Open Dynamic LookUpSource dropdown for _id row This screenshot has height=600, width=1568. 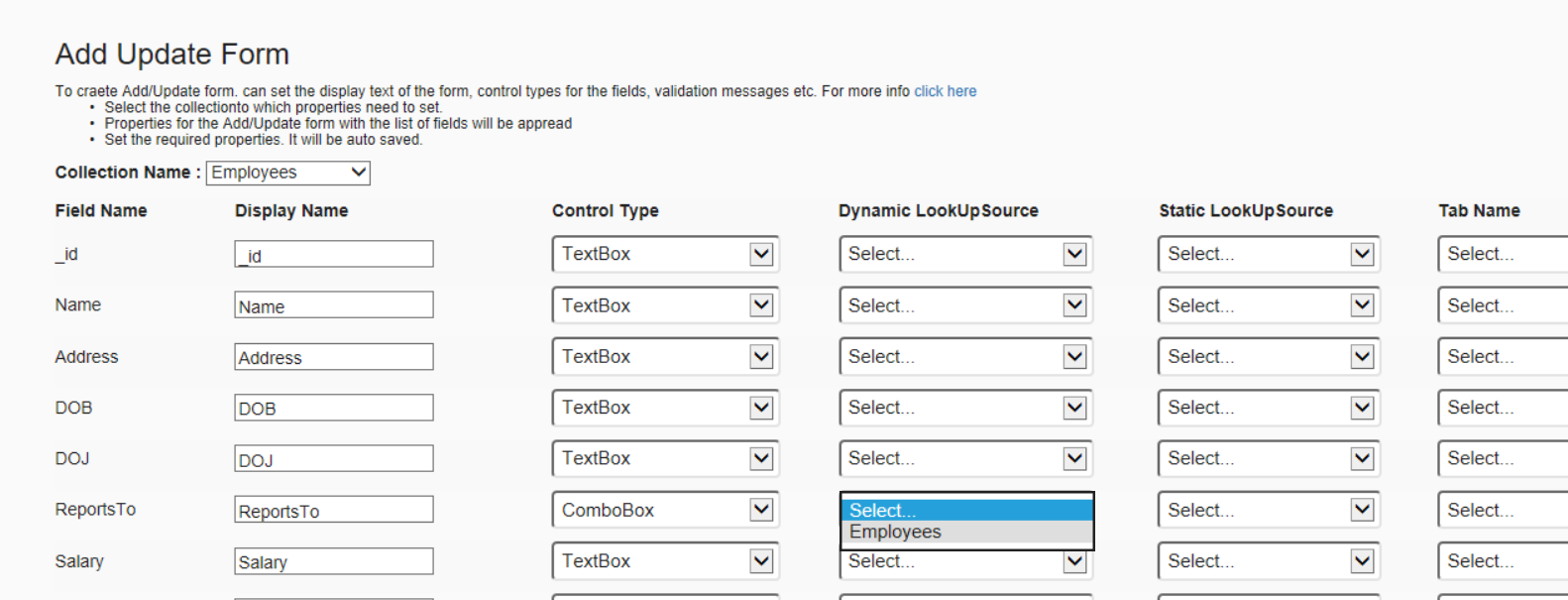point(965,254)
